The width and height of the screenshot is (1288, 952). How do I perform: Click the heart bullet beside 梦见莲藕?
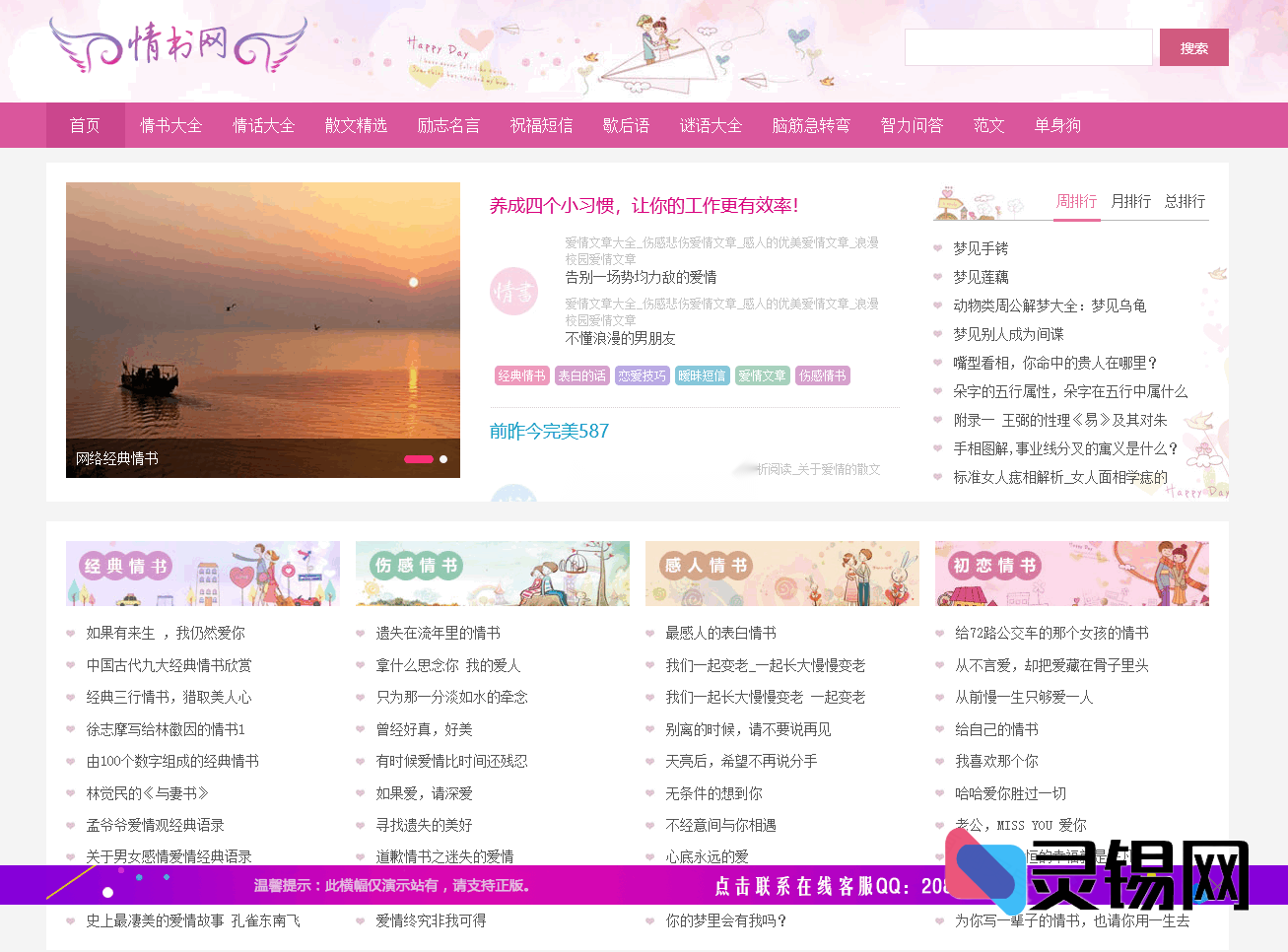[x=938, y=277]
